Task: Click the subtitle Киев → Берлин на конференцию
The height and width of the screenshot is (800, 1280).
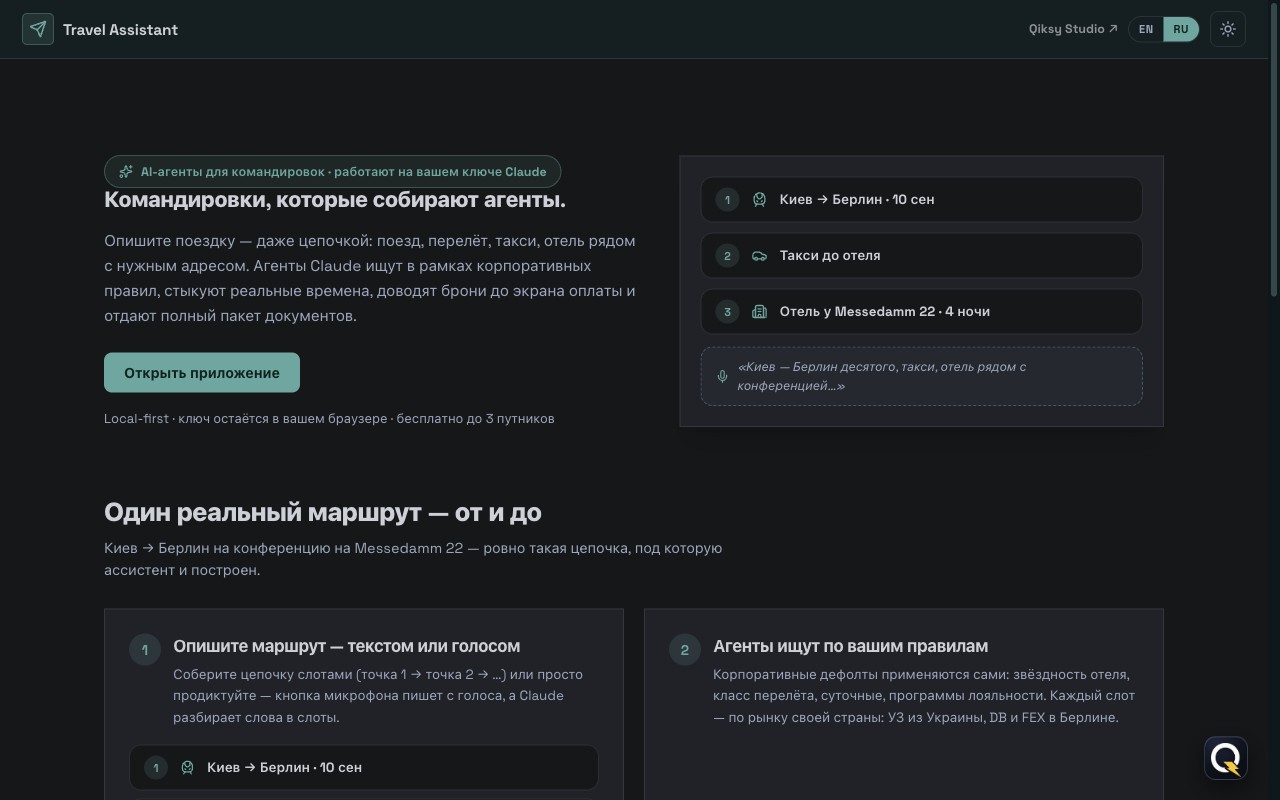Action: (413, 559)
